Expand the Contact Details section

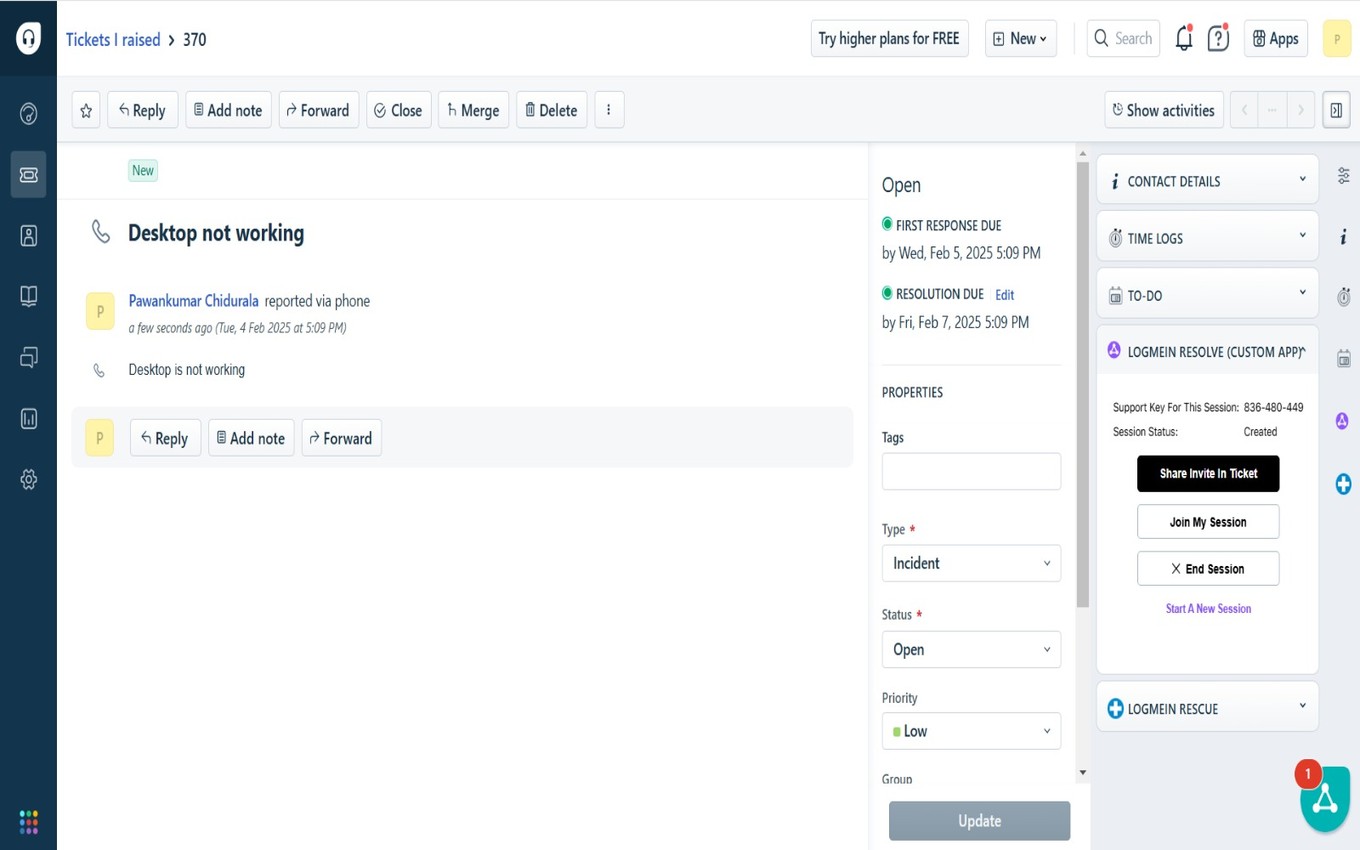click(1207, 181)
